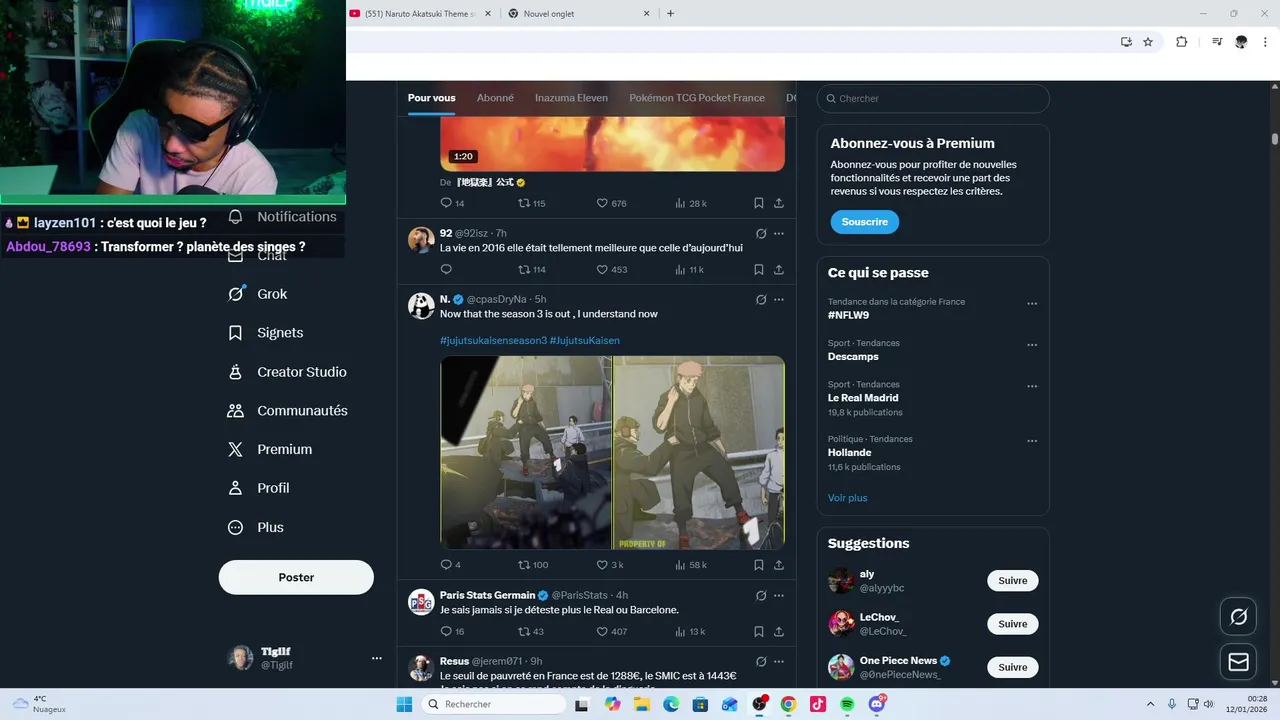Reply to the 92 tweet about 2016
Viewport: 1280px width, 720px height.
446,269
